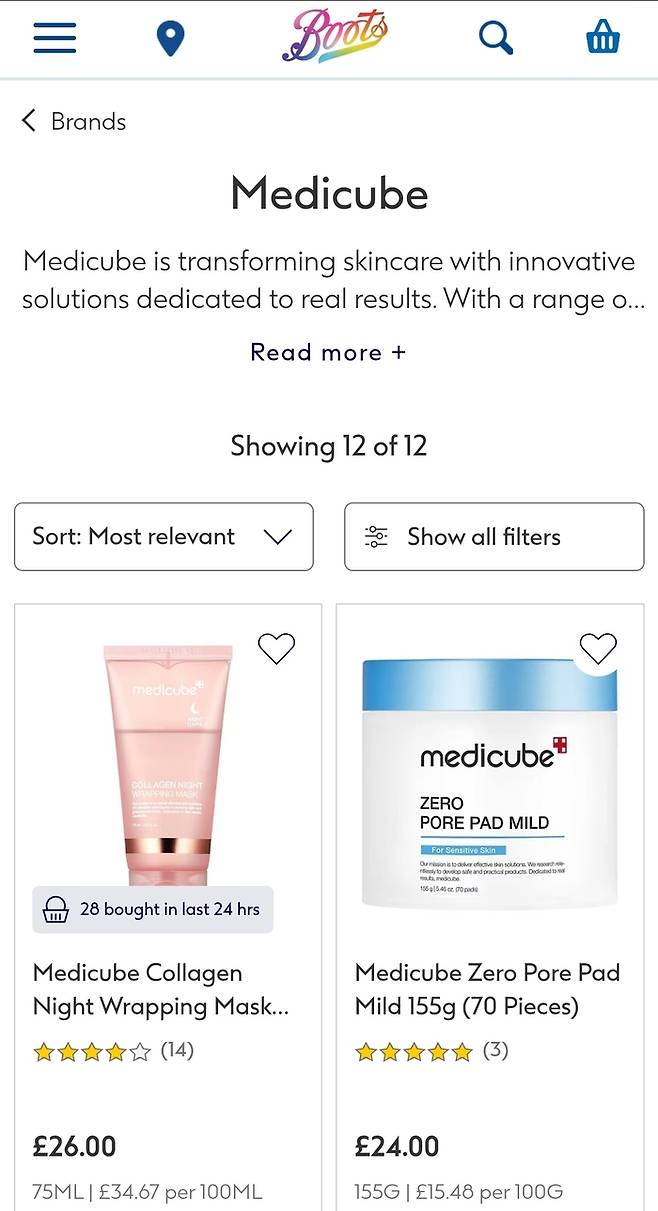This screenshot has height=1211, width=658.
Task: Click the filters sliders icon
Action: 376,537
